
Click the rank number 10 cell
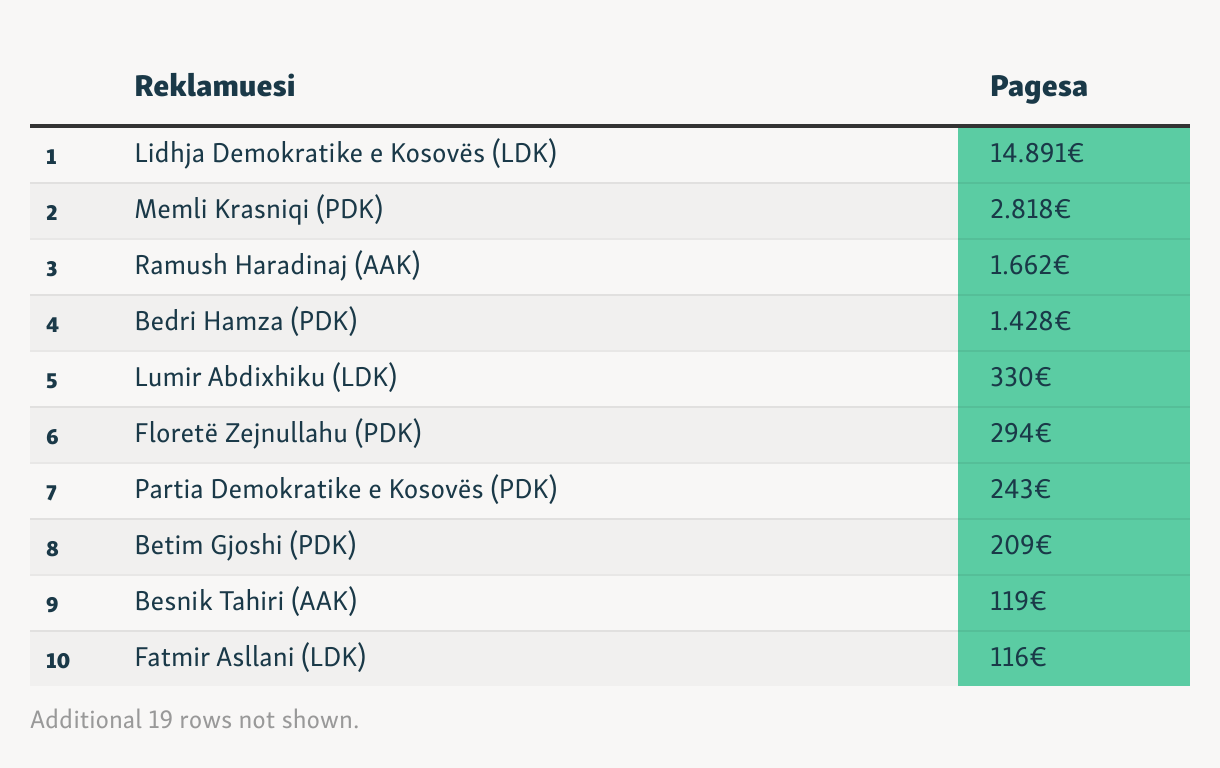coord(58,659)
